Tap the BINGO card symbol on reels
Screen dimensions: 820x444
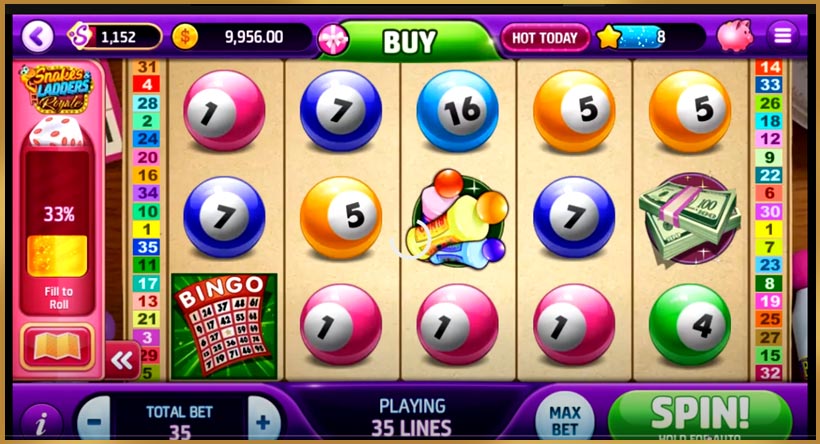(x=224, y=325)
